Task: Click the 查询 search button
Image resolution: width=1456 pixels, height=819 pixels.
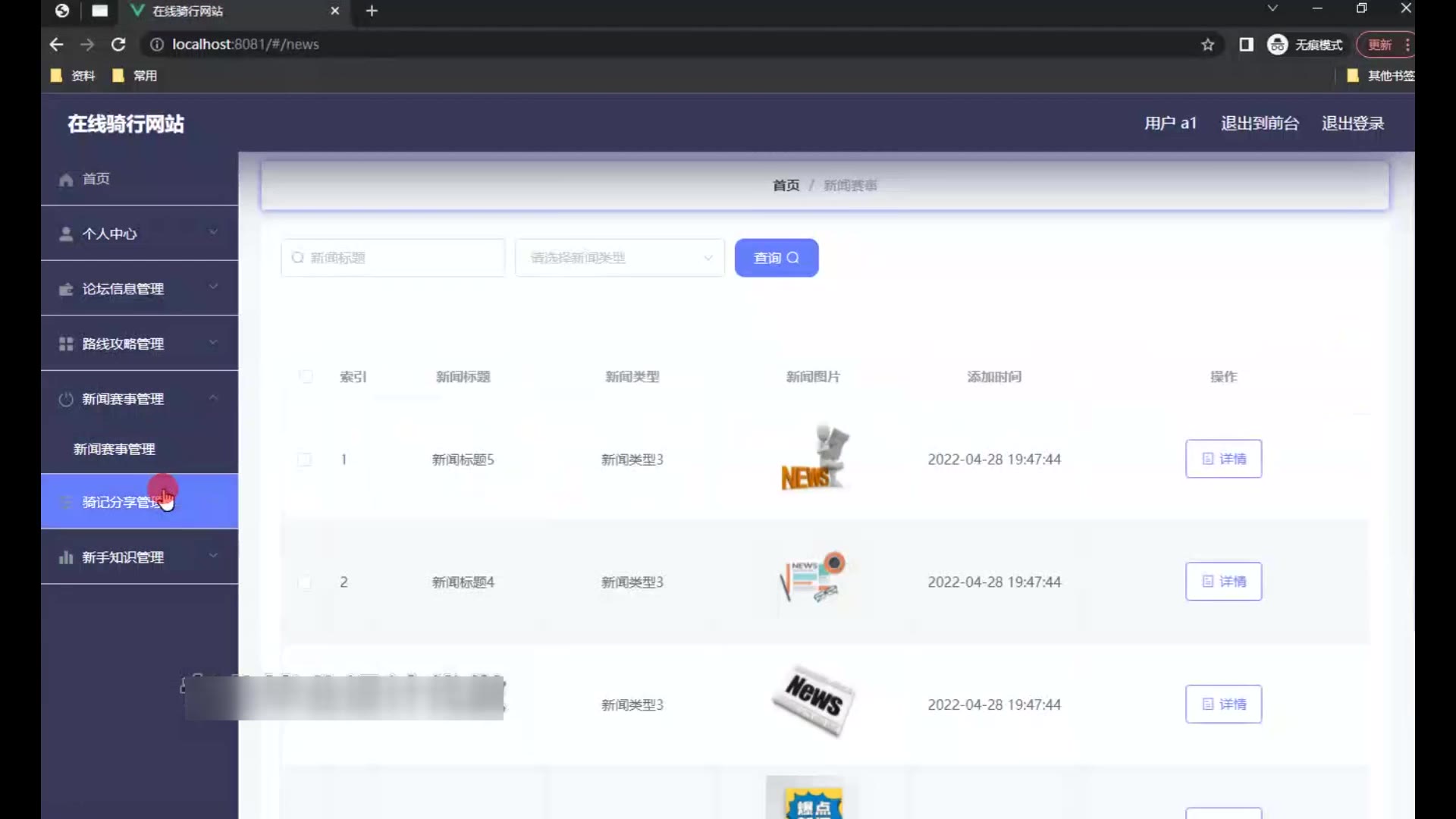Action: (x=776, y=258)
